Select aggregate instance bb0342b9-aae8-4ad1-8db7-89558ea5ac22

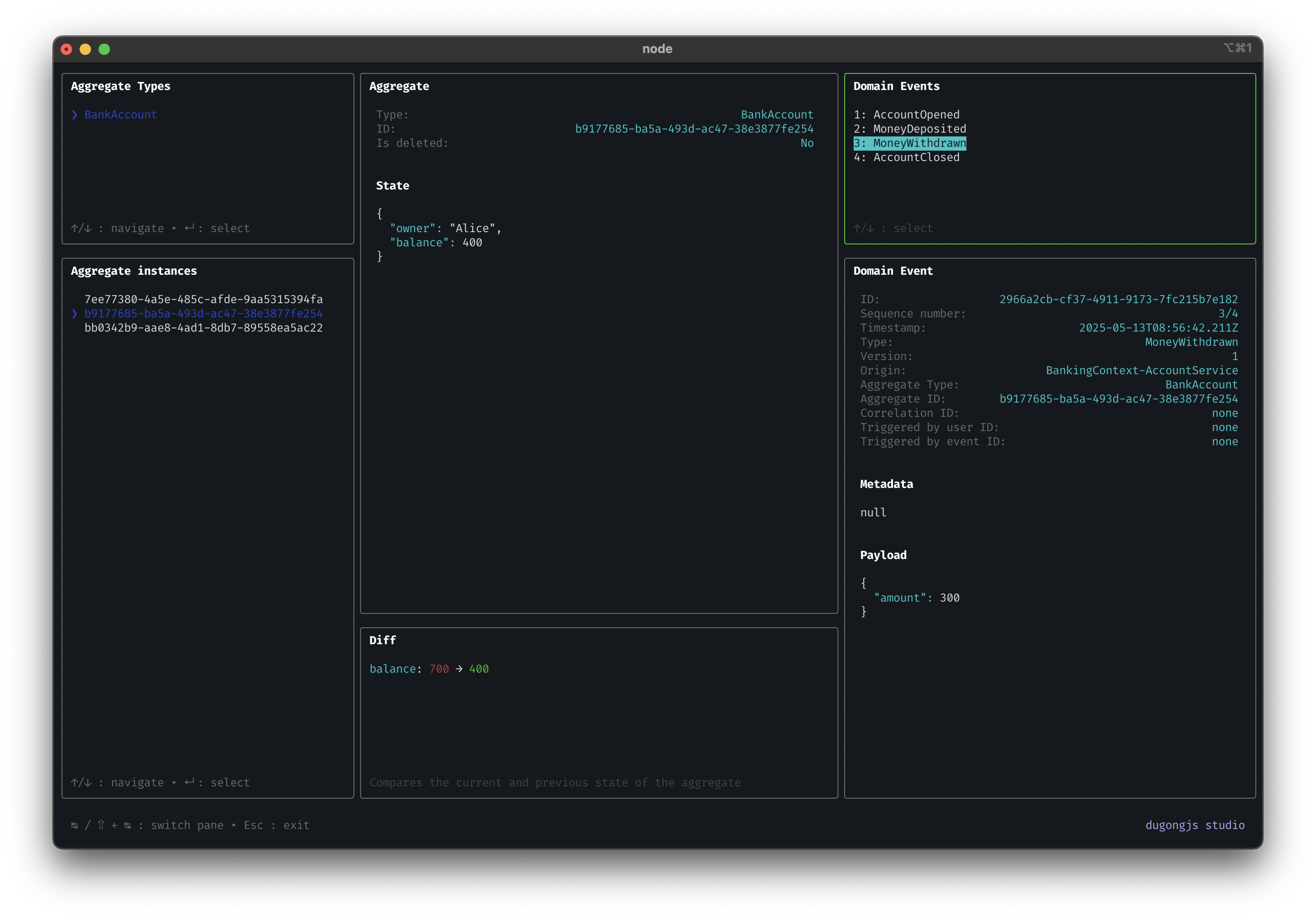204,328
